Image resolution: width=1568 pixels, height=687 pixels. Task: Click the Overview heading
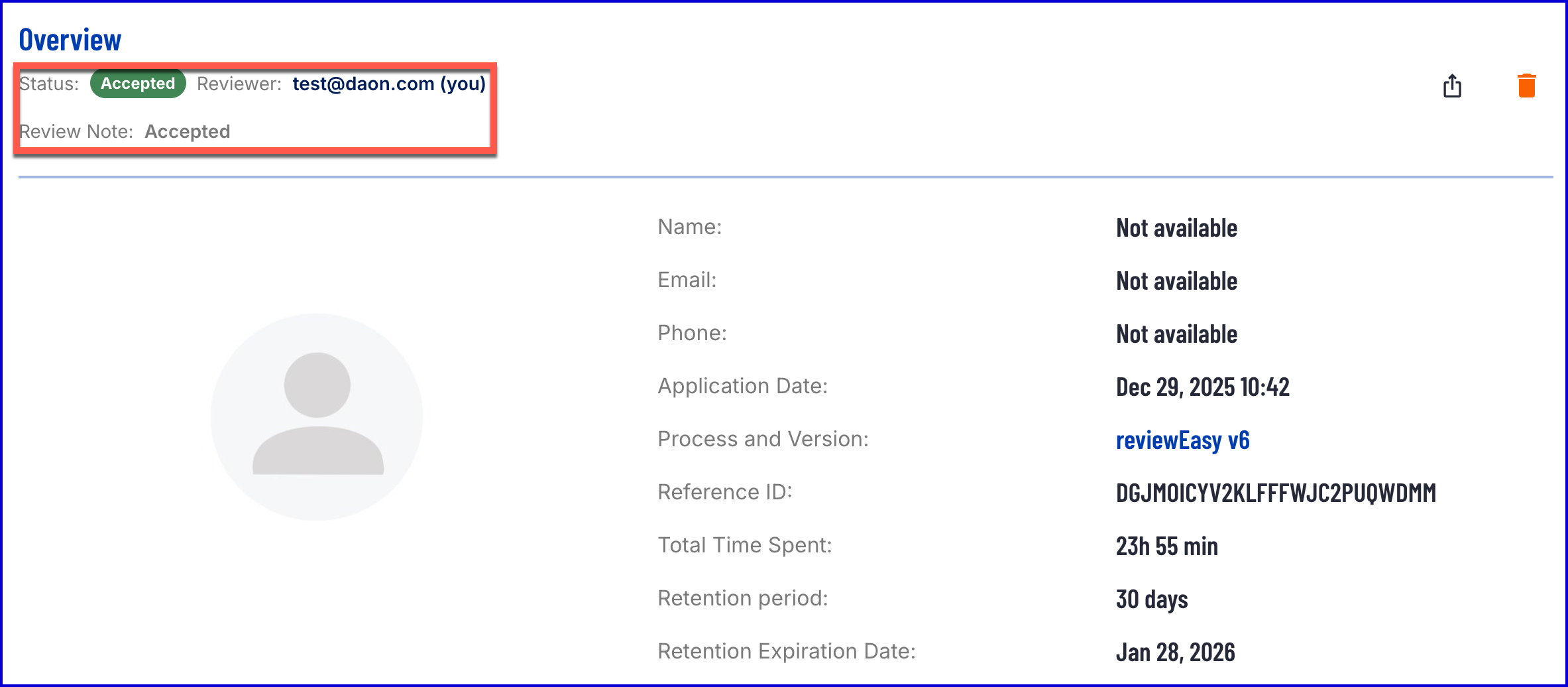click(x=70, y=40)
